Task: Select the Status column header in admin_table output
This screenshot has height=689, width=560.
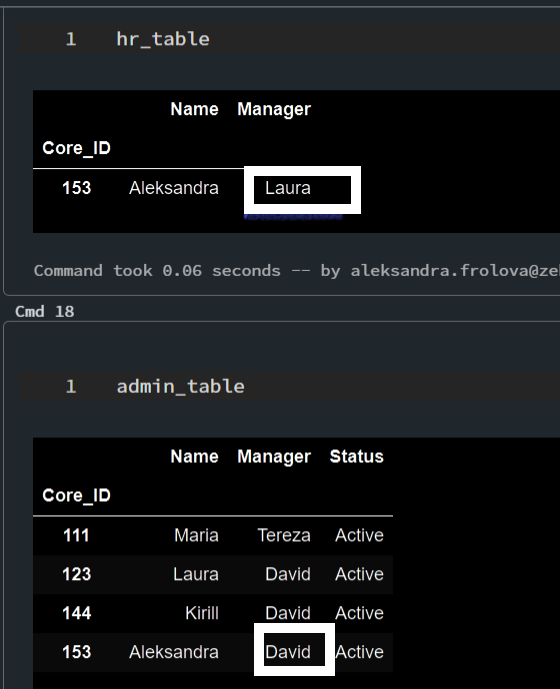Action: [x=356, y=457]
